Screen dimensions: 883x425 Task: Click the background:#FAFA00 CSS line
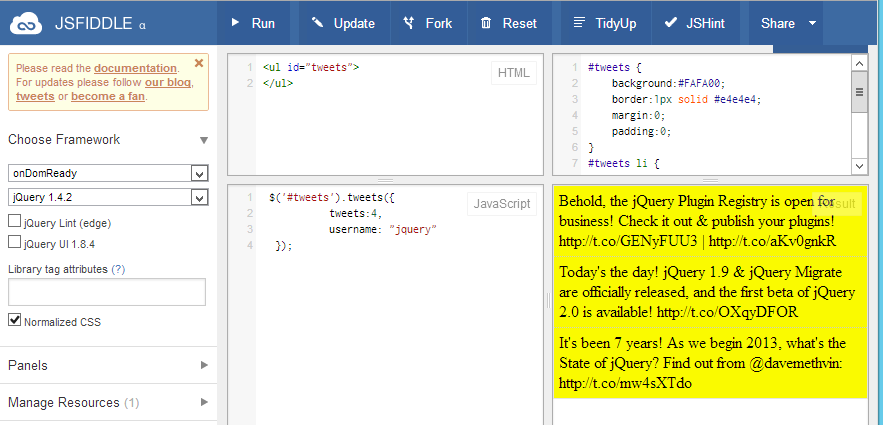point(669,83)
